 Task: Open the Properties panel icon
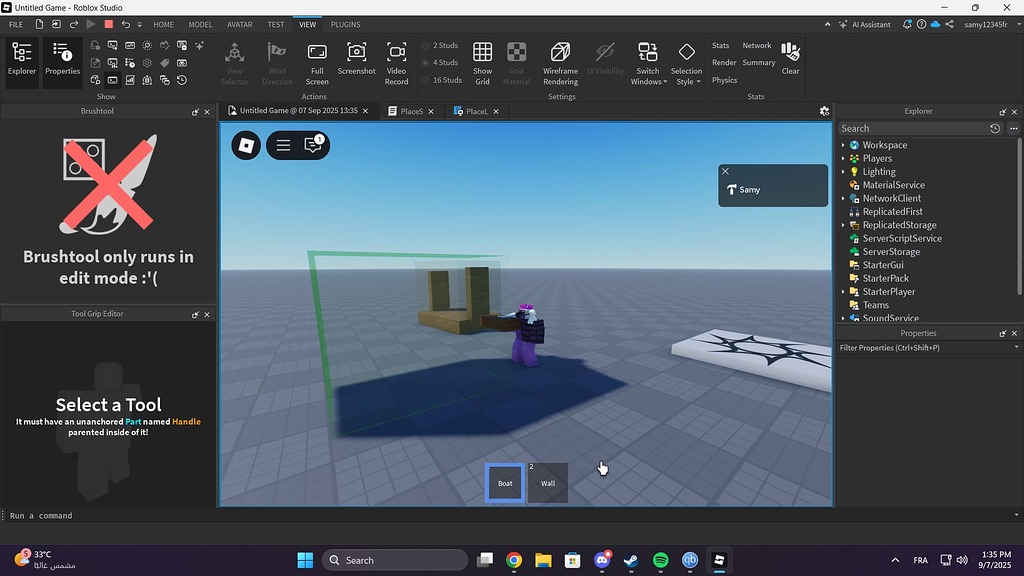coord(62,60)
